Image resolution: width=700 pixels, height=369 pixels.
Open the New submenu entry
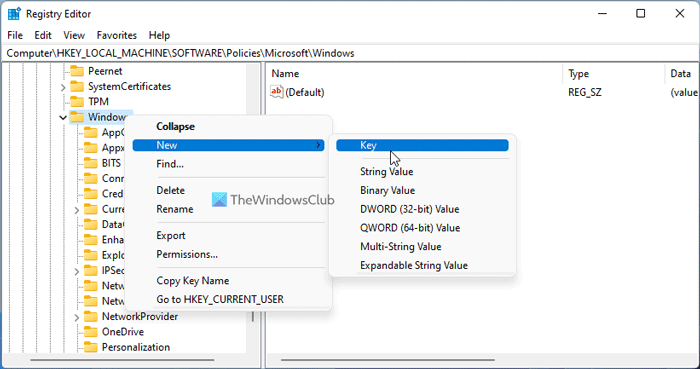pos(228,145)
